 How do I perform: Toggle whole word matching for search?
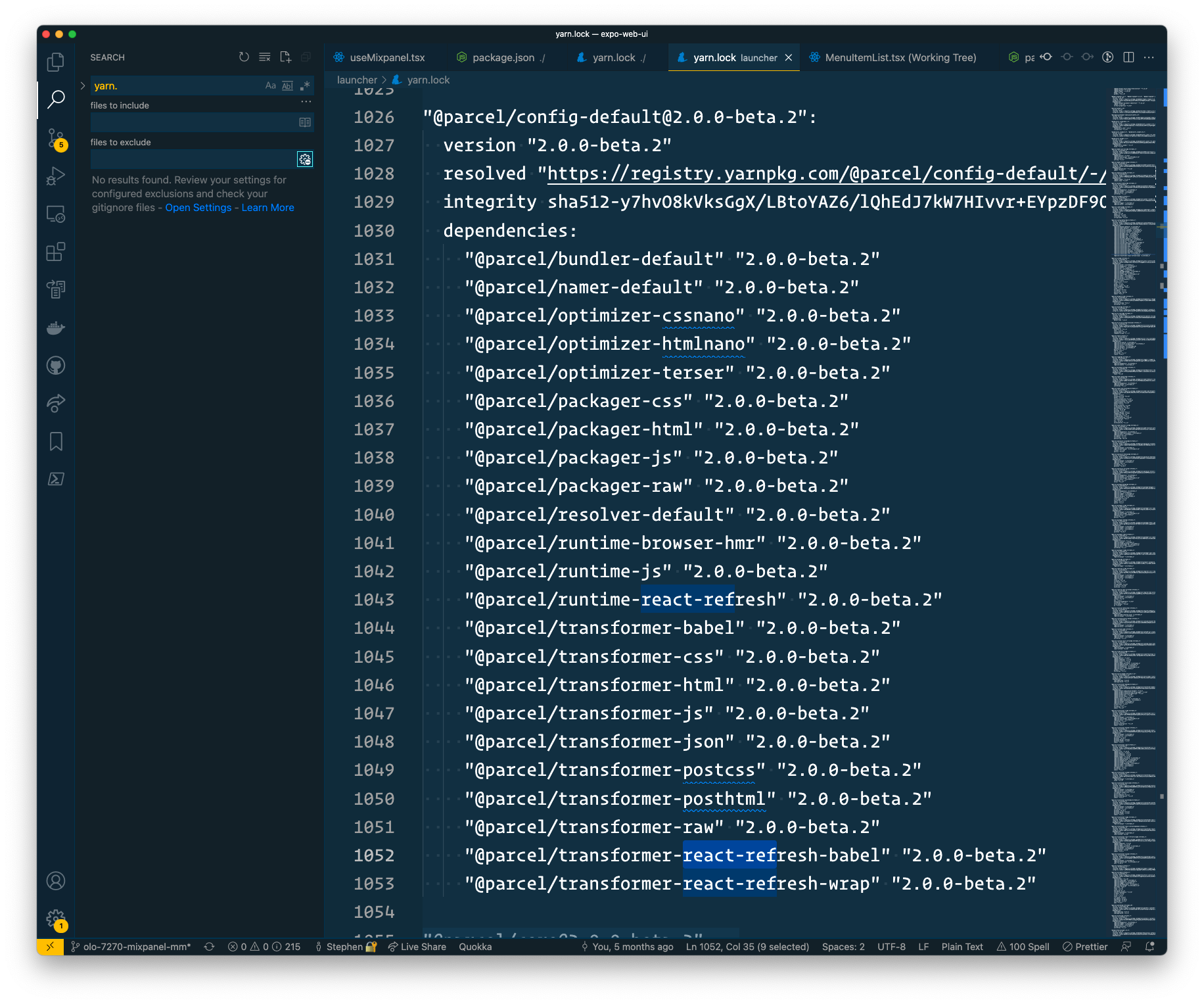287,85
